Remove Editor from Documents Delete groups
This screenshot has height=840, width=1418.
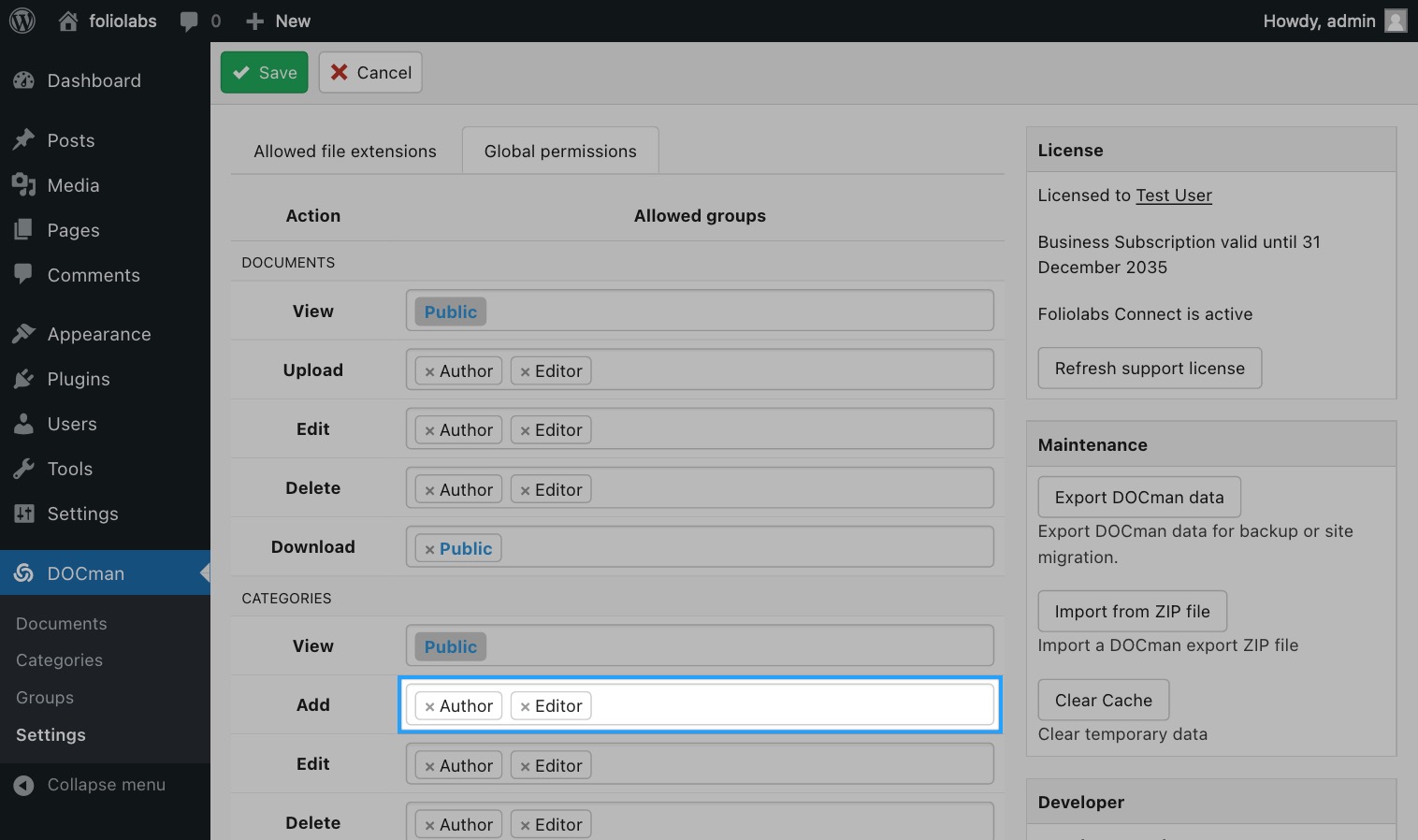(x=525, y=490)
